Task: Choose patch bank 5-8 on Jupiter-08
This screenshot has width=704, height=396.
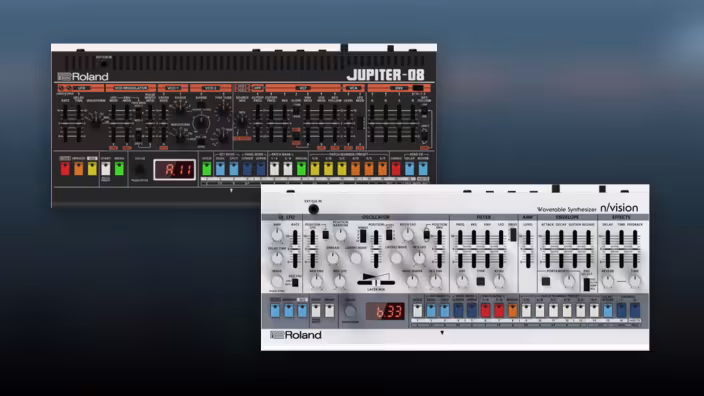Action: [287, 168]
